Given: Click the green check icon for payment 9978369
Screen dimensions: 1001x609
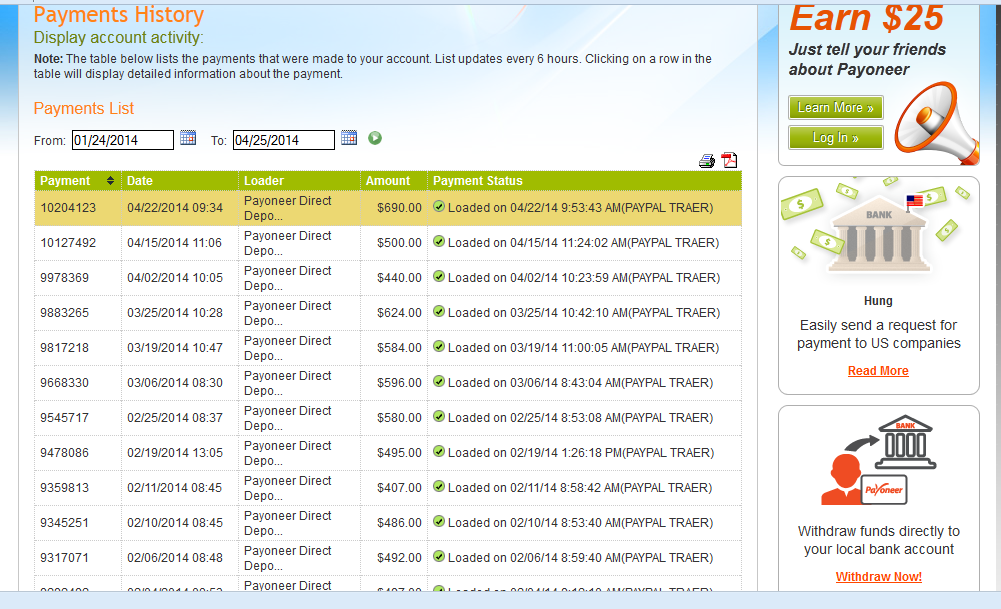Looking at the screenshot, I should [439, 276].
